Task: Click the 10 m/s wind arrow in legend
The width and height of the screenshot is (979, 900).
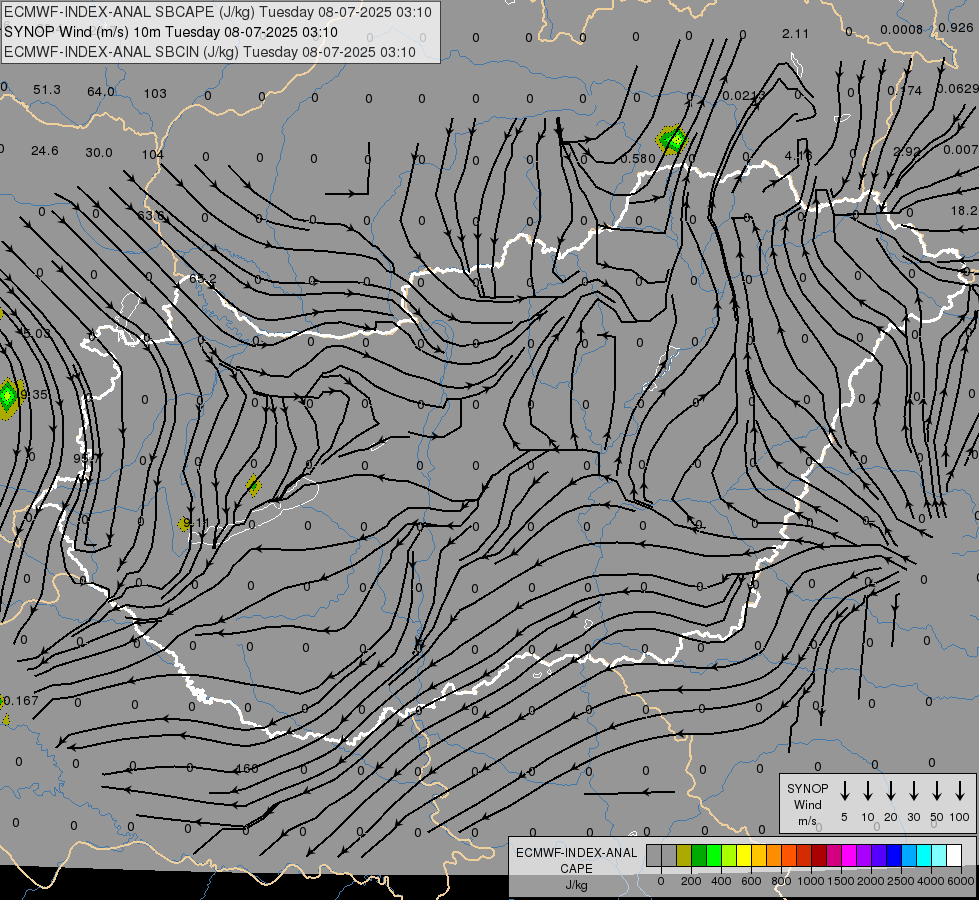Action: (x=867, y=791)
